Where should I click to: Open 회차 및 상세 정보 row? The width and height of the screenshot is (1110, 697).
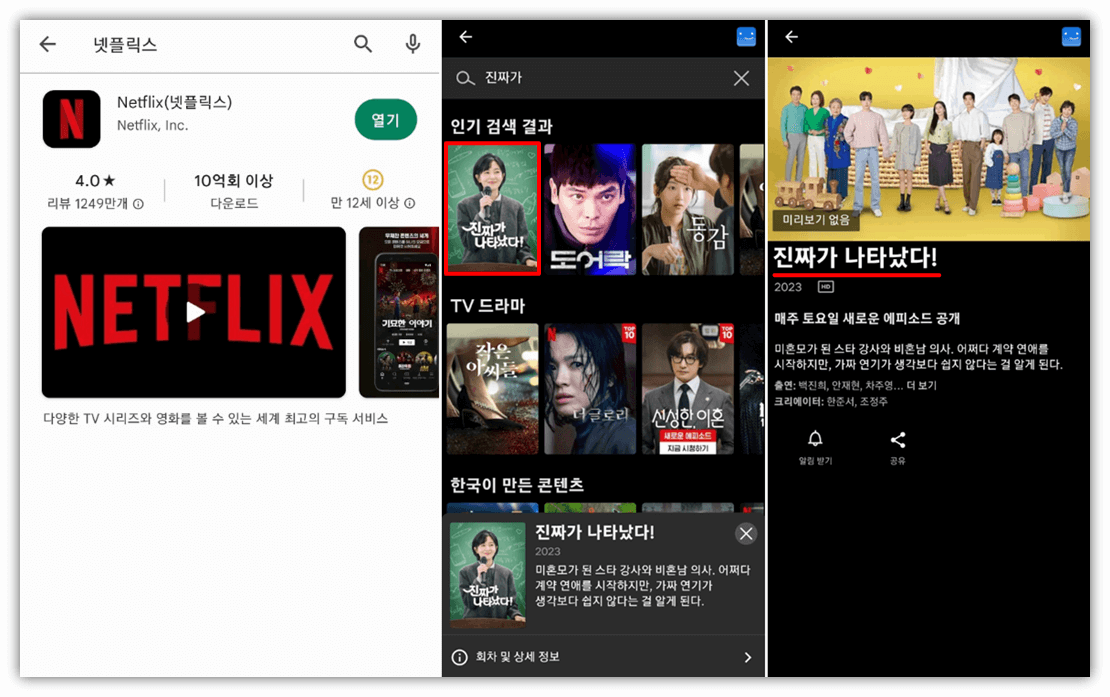(x=603, y=657)
